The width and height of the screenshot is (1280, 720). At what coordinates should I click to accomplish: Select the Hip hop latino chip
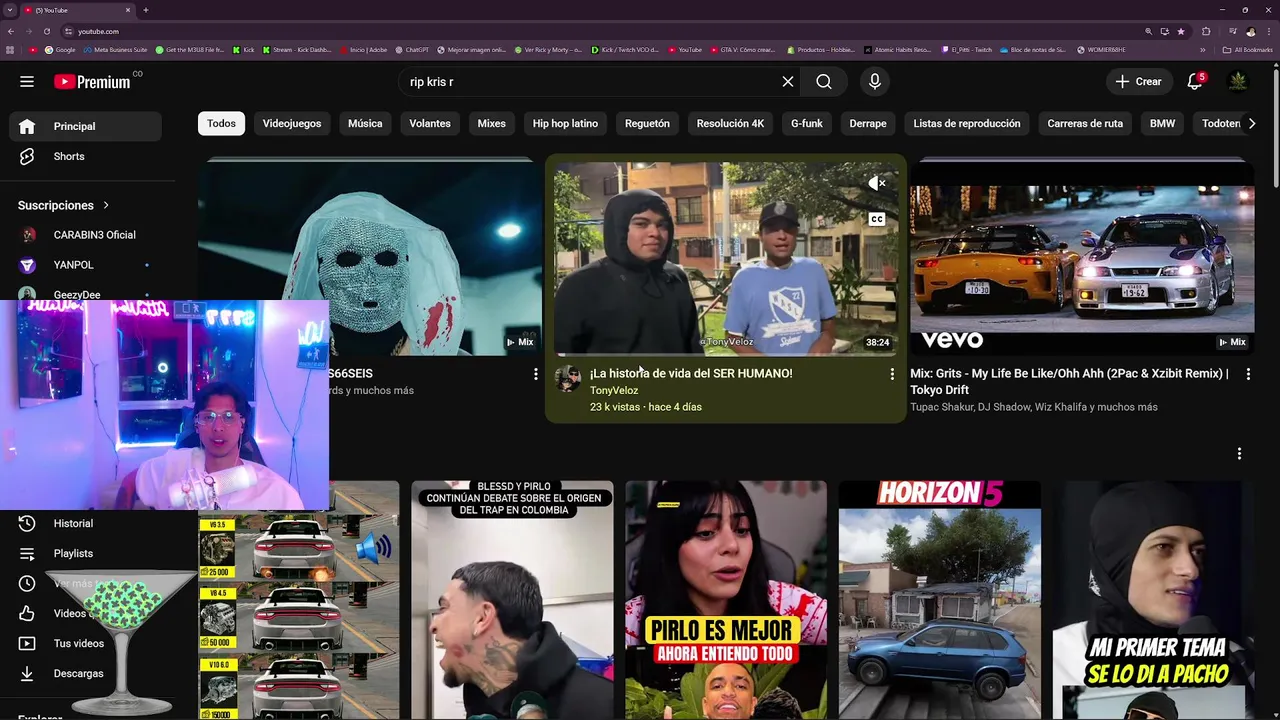[x=565, y=123]
